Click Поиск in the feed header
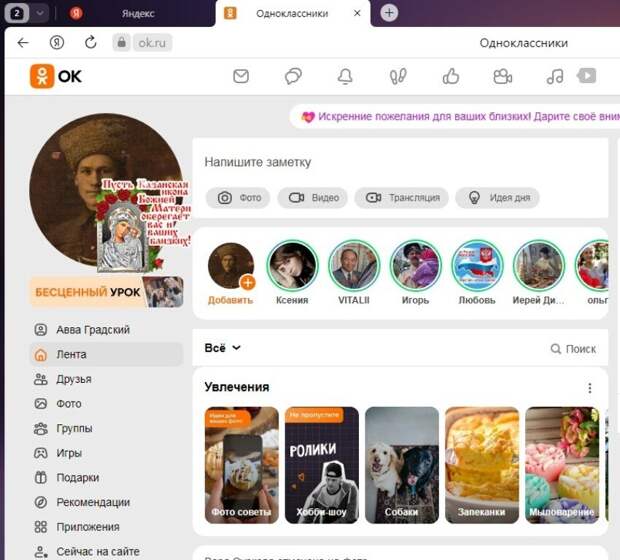 573,349
